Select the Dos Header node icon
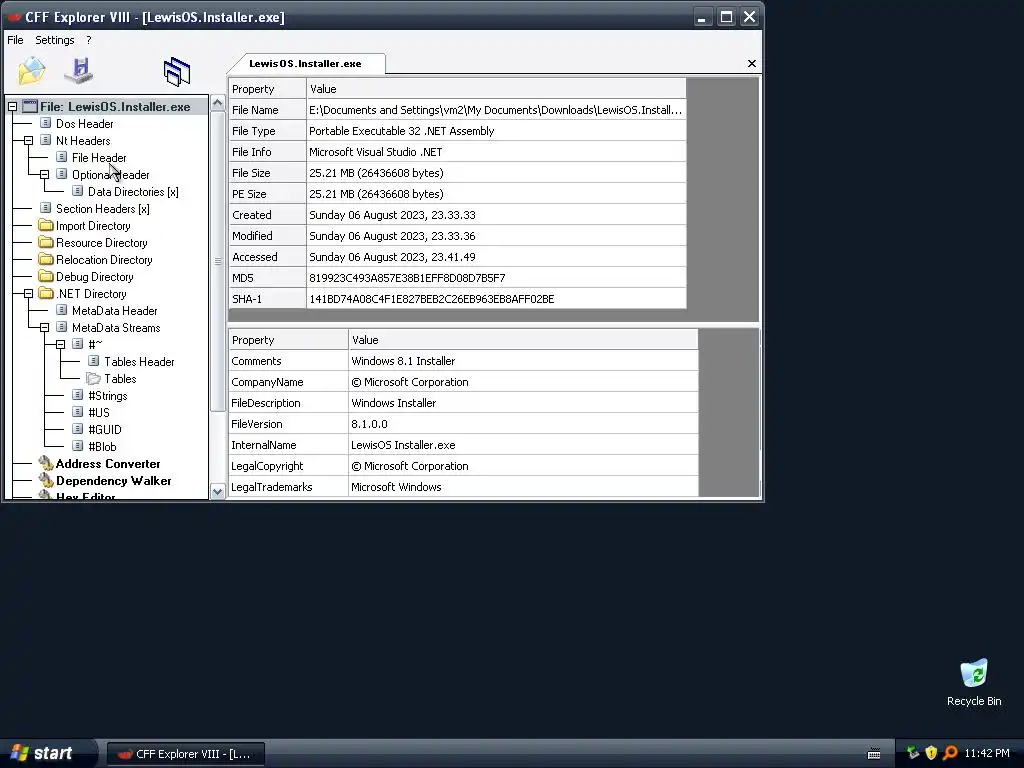 45,123
